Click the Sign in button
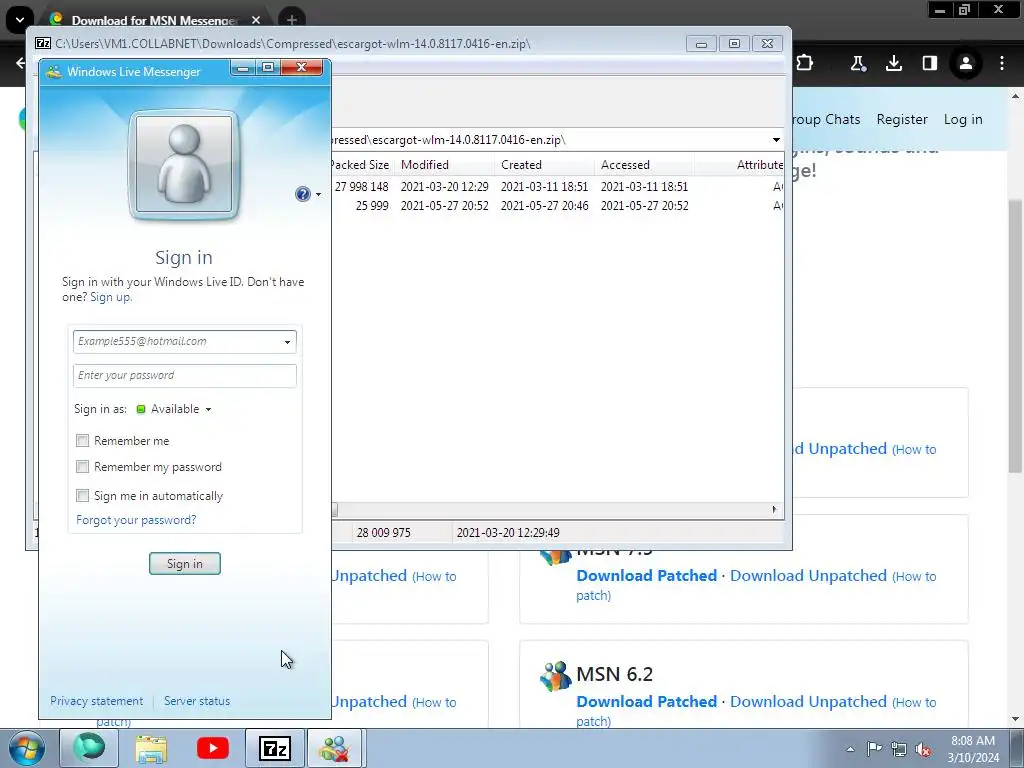The width and height of the screenshot is (1024, 768). (185, 564)
